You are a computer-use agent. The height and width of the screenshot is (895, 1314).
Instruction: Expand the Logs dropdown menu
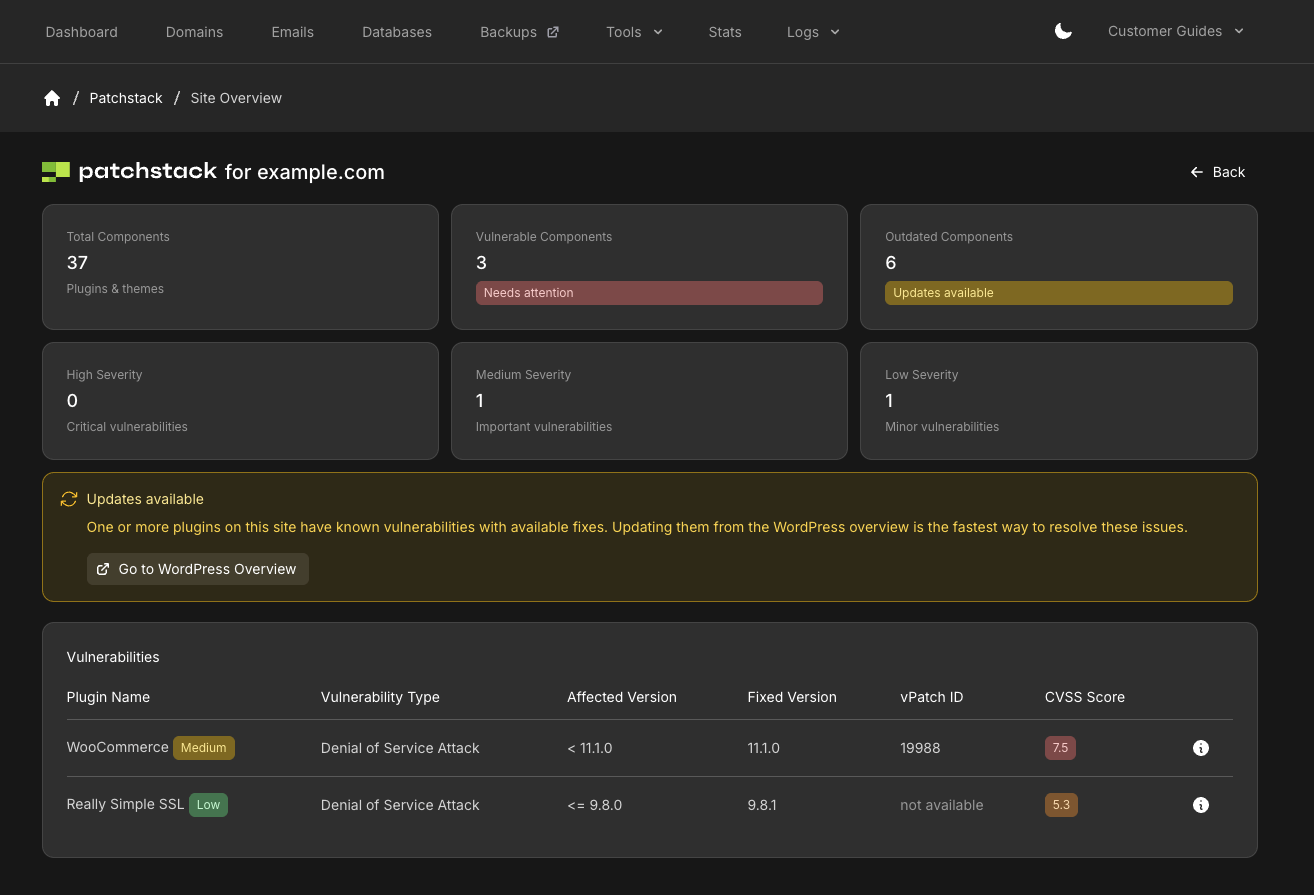[x=813, y=32]
